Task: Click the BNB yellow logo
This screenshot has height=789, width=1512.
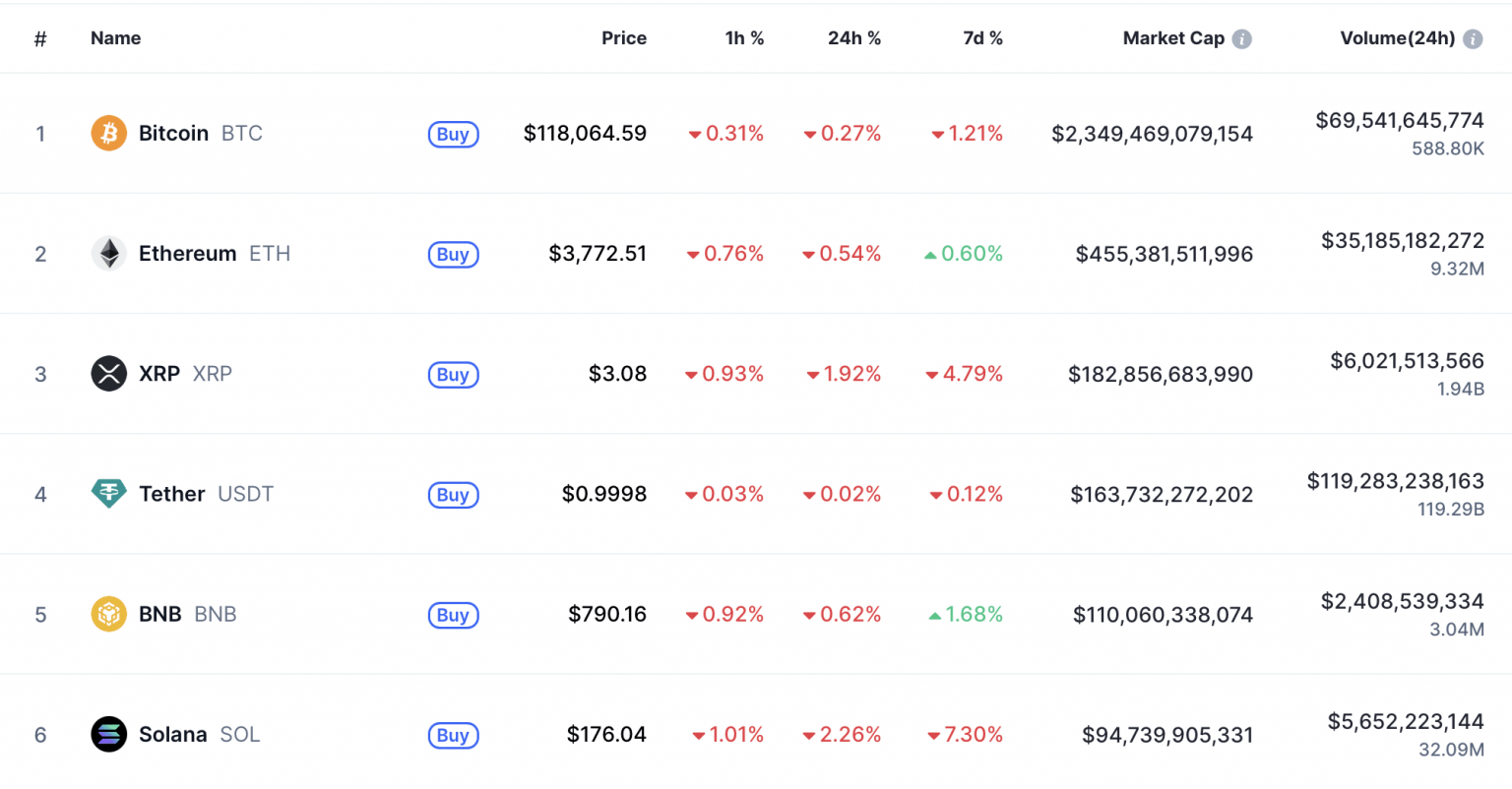Action: (x=108, y=614)
